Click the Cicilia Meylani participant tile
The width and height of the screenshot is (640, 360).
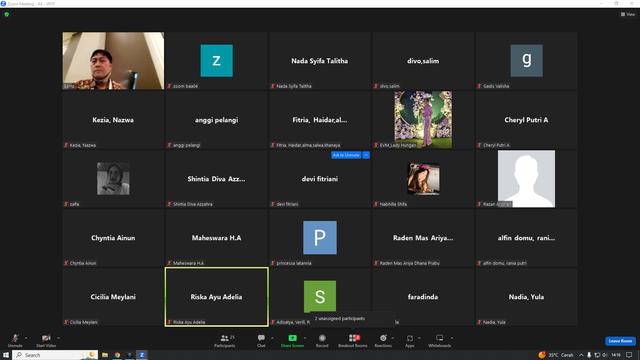(x=113, y=297)
